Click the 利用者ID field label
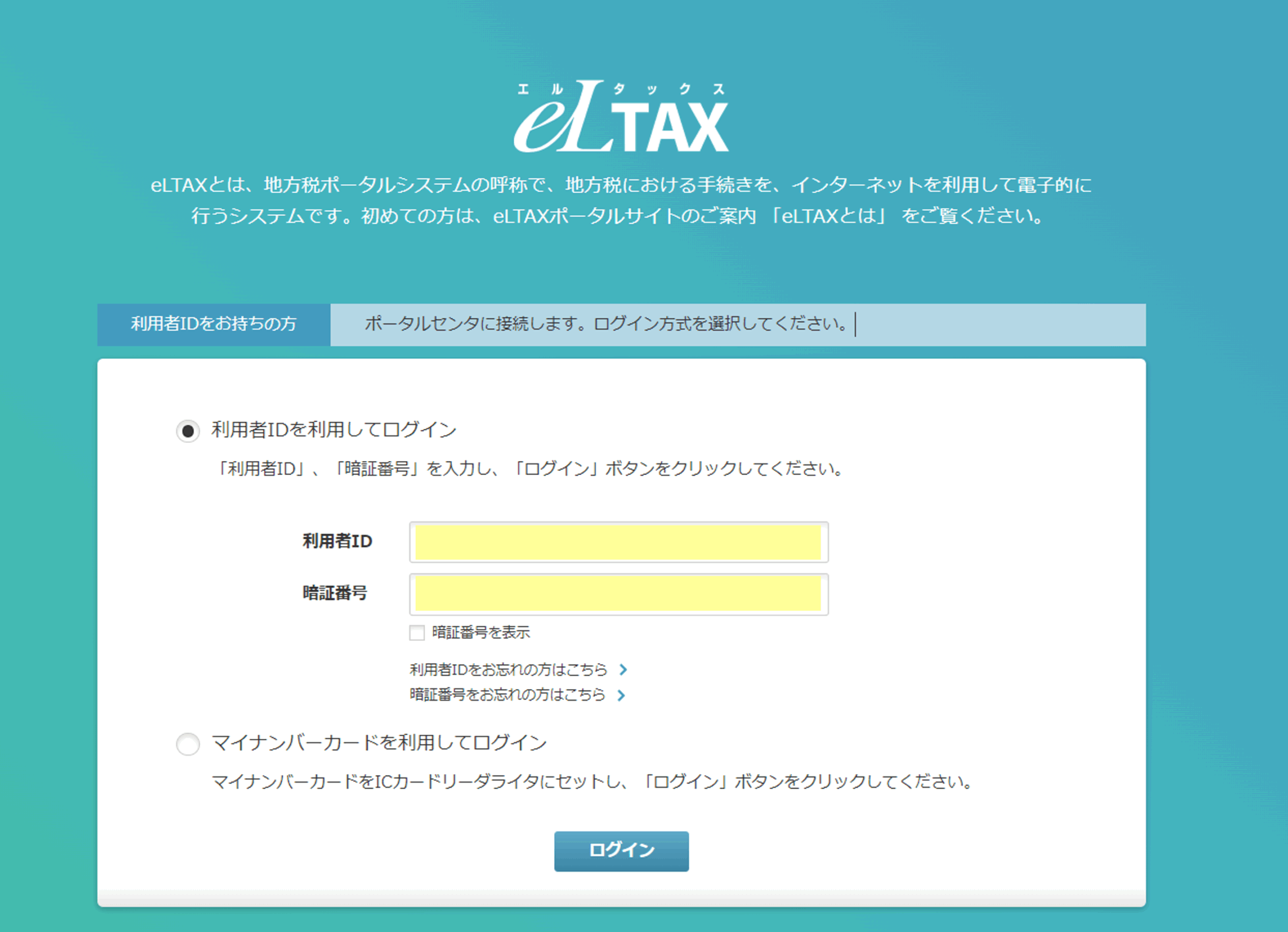 click(x=337, y=541)
